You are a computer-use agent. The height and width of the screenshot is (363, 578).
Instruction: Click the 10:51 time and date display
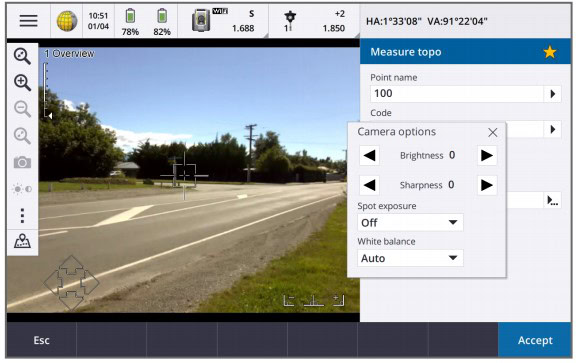[x=98, y=21]
